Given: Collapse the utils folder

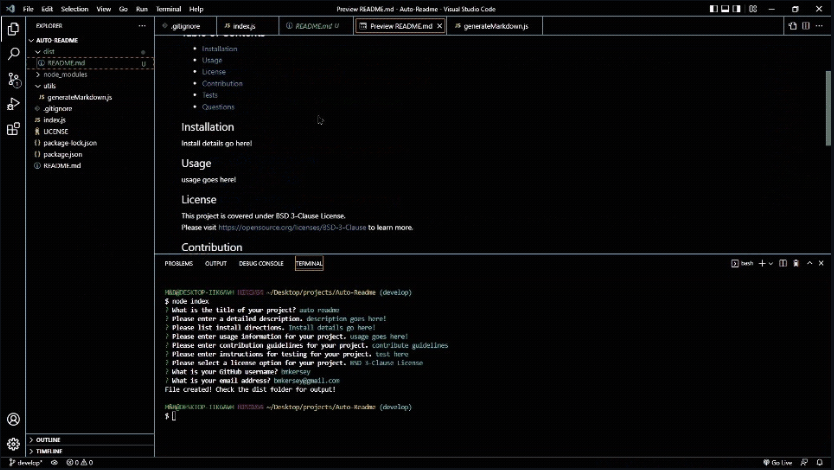Looking at the screenshot, I should 38,86.
